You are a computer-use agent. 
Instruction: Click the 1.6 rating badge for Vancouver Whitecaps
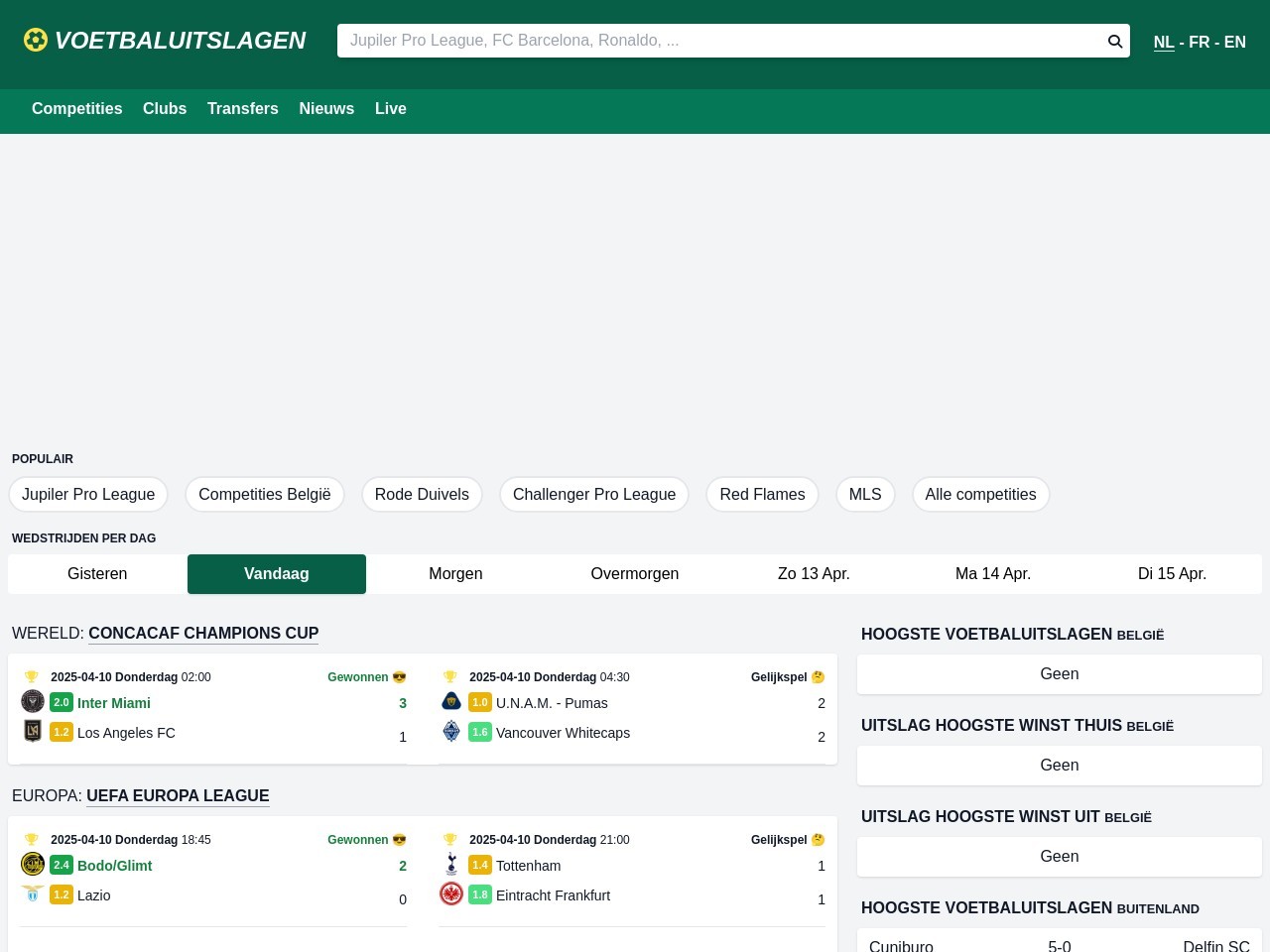coord(480,732)
